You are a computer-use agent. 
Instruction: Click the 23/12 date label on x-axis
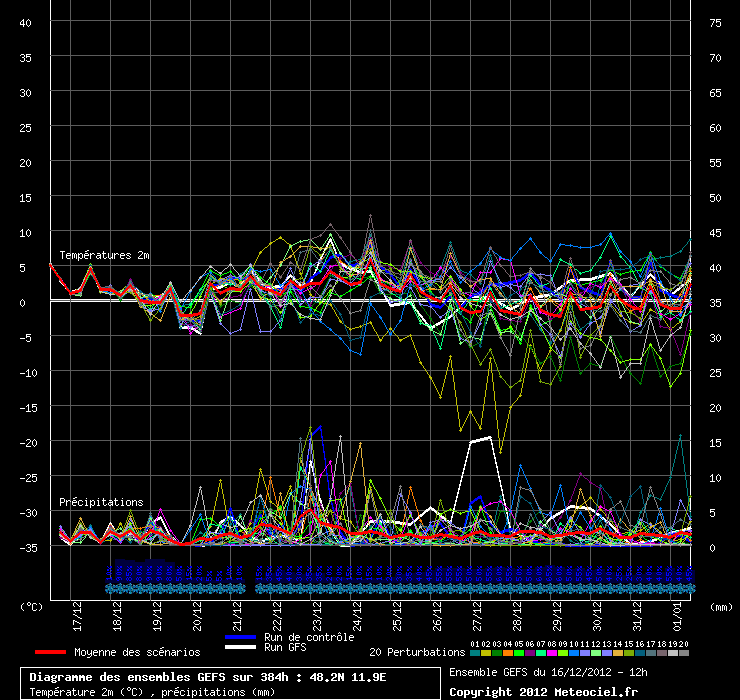coord(317,616)
